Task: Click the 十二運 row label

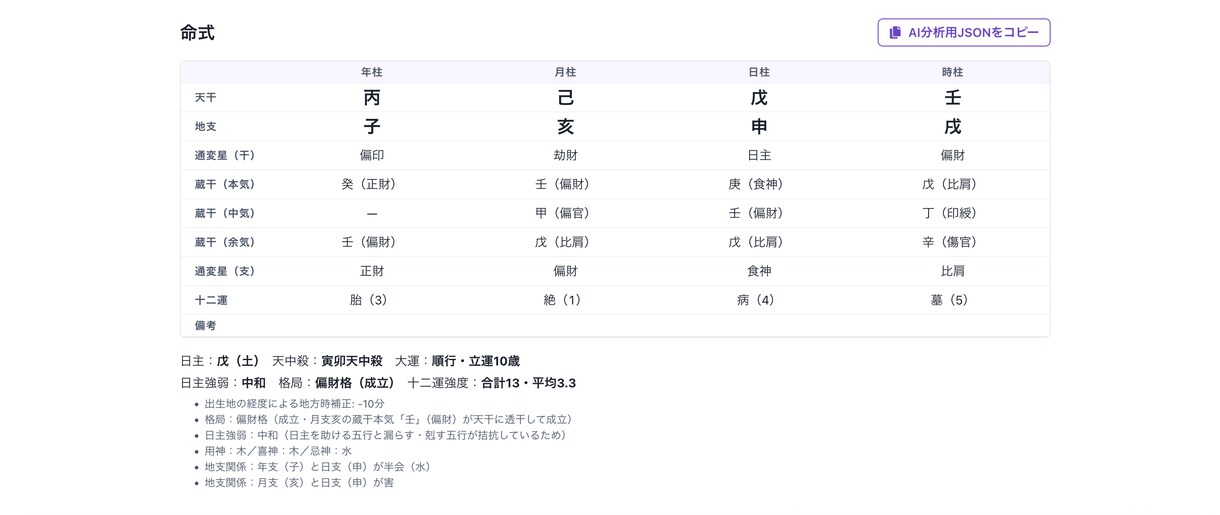Action: 211,301
